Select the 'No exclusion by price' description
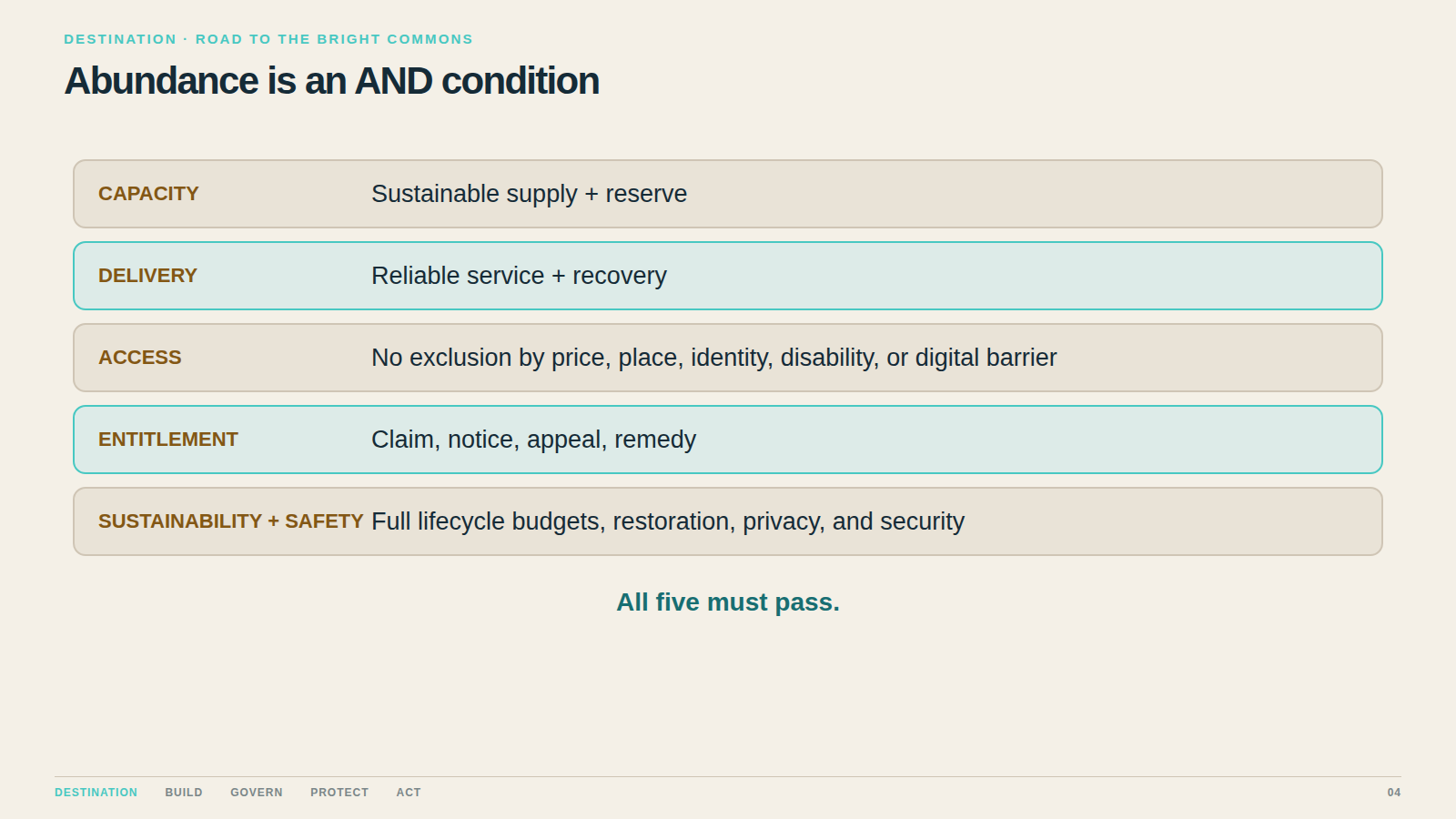1456x819 pixels. tap(714, 358)
